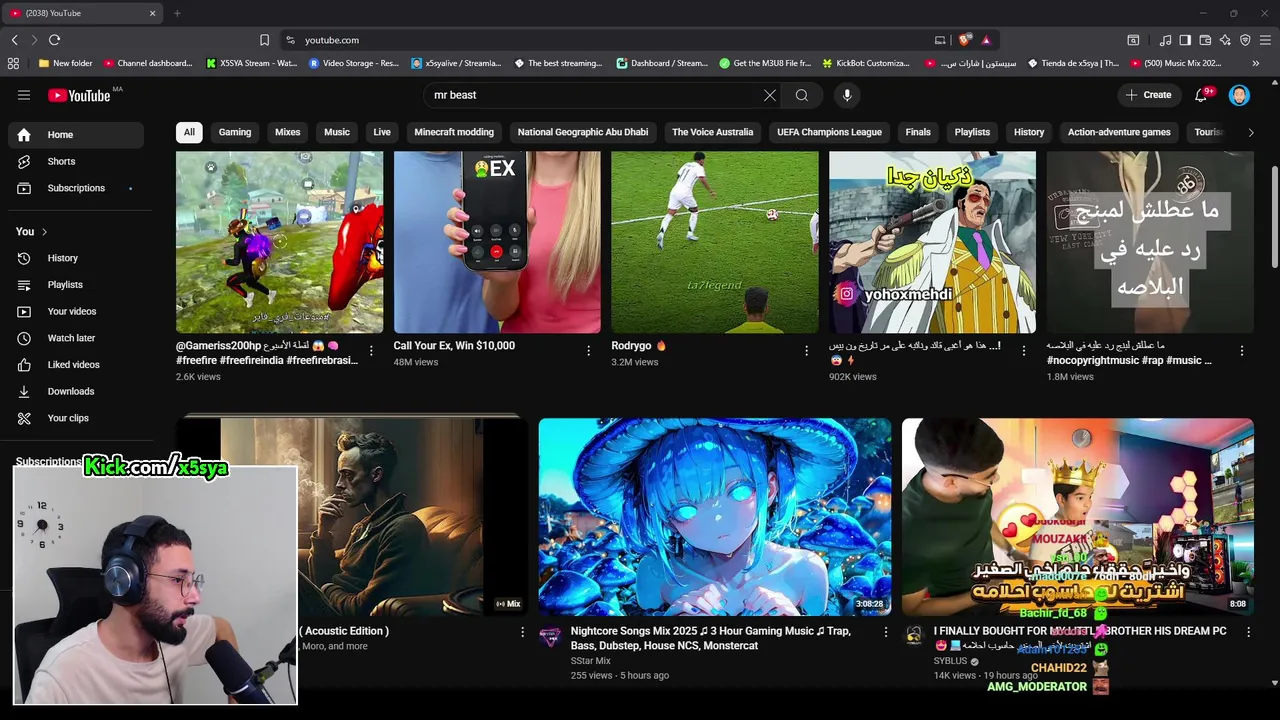
Task: Open the Brave VPN shield icon
Action: 1245,40
